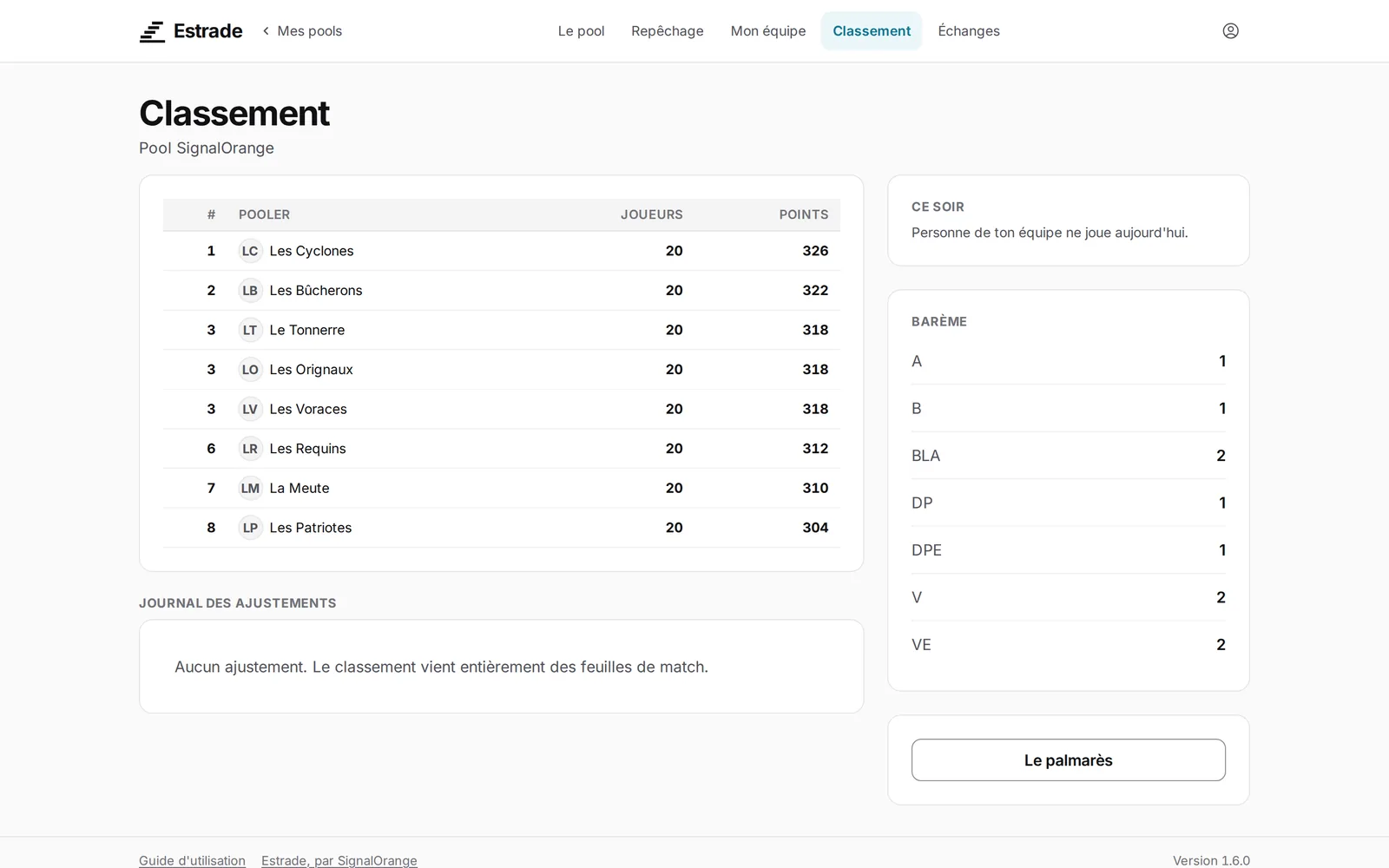The height and width of the screenshot is (868, 1389).
Task: Click the Journal des ajustements heading
Action: [x=238, y=603]
